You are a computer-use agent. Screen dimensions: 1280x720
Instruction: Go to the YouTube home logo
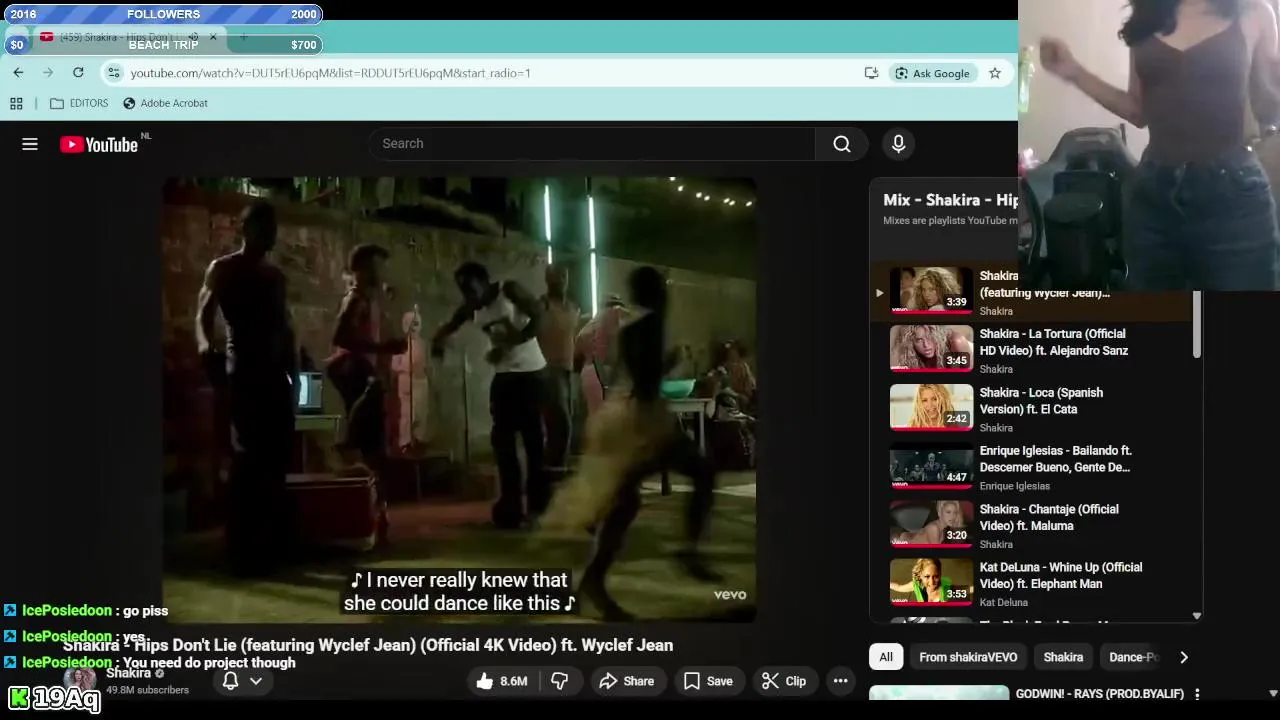click(99, 145)
